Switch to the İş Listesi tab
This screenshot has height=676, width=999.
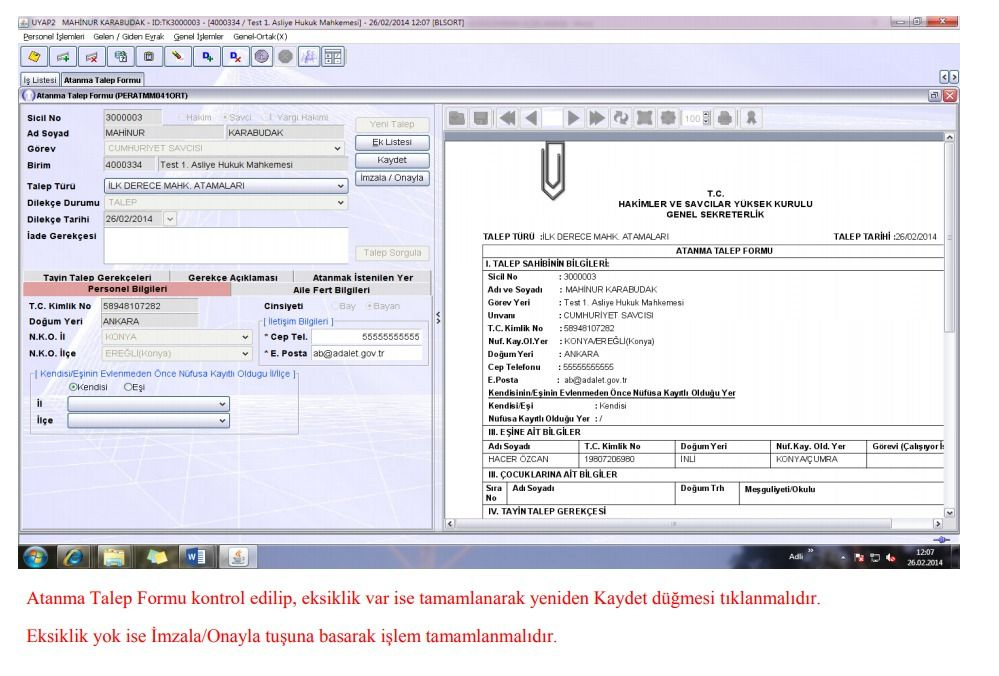coord(40,80)
